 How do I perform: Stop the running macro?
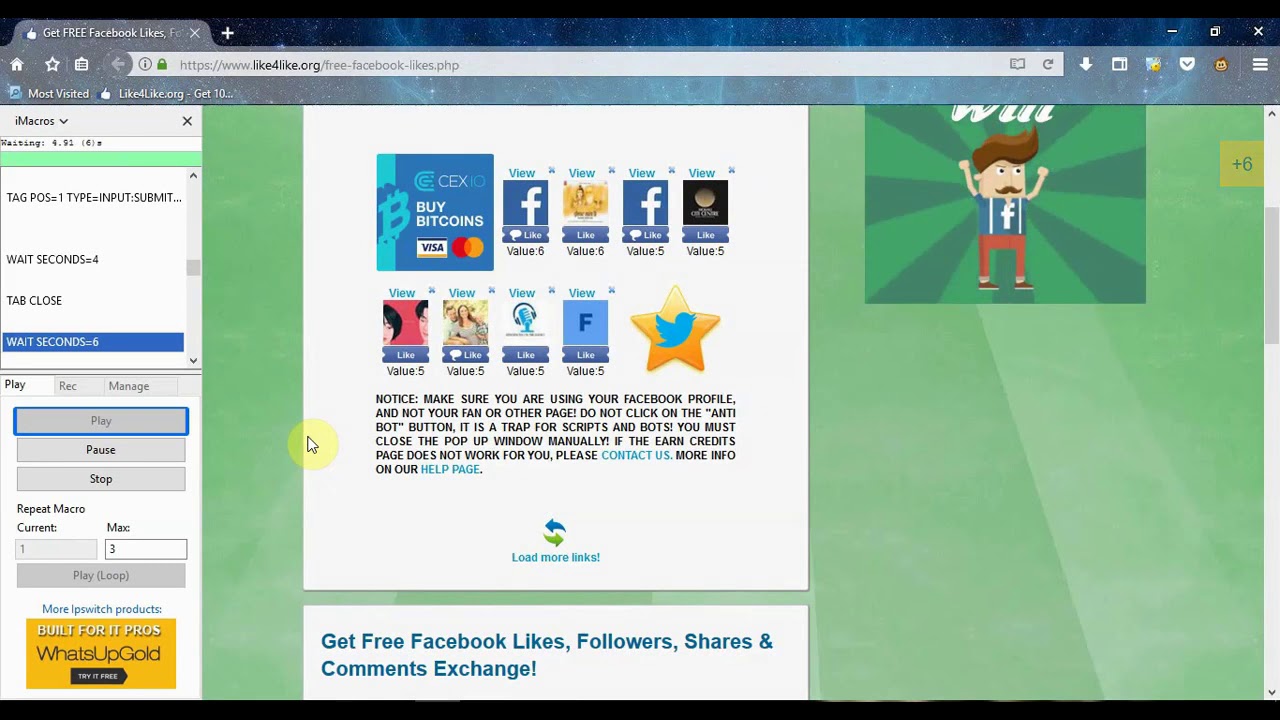101,479
